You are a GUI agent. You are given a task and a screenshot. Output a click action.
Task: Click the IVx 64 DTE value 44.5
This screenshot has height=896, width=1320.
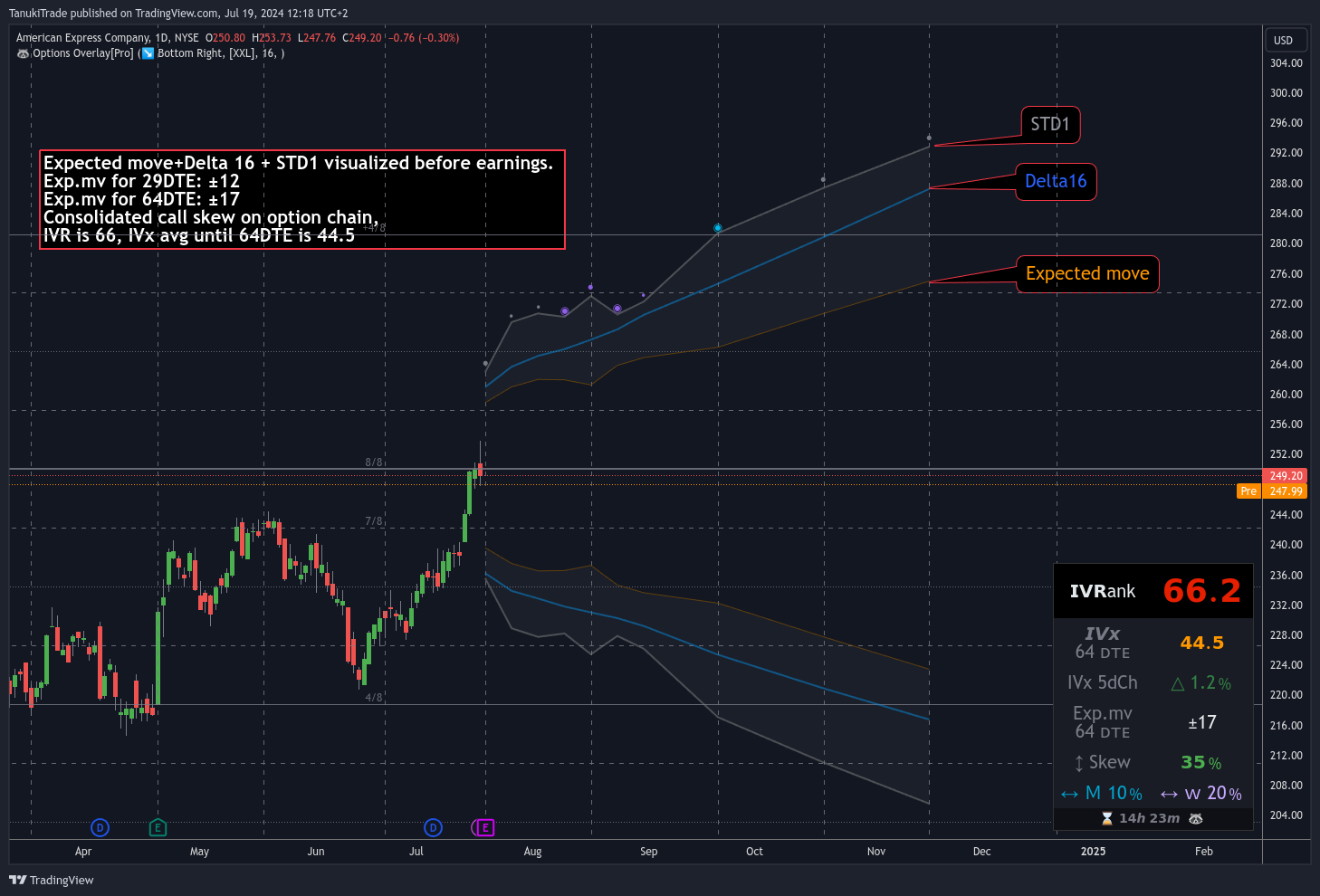(x=1201, y=643)
